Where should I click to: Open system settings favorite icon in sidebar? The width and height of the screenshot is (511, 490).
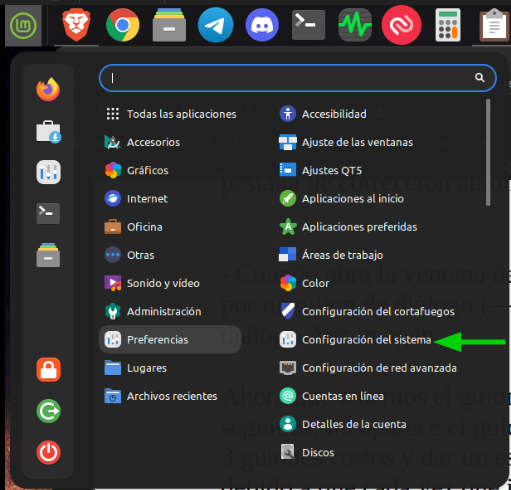tap(48, 172)
